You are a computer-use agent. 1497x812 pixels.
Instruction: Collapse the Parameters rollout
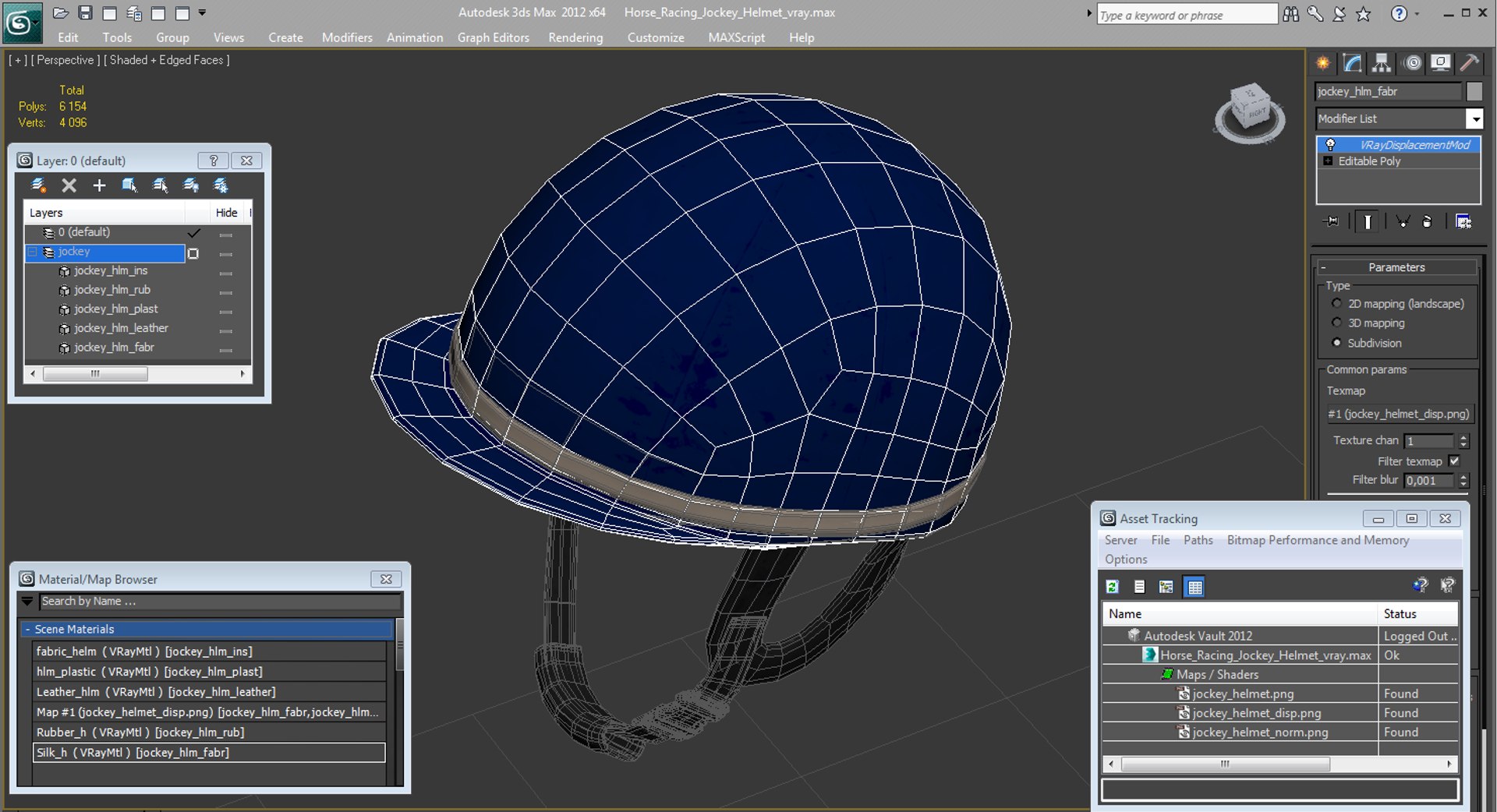tap(1323, 267)
